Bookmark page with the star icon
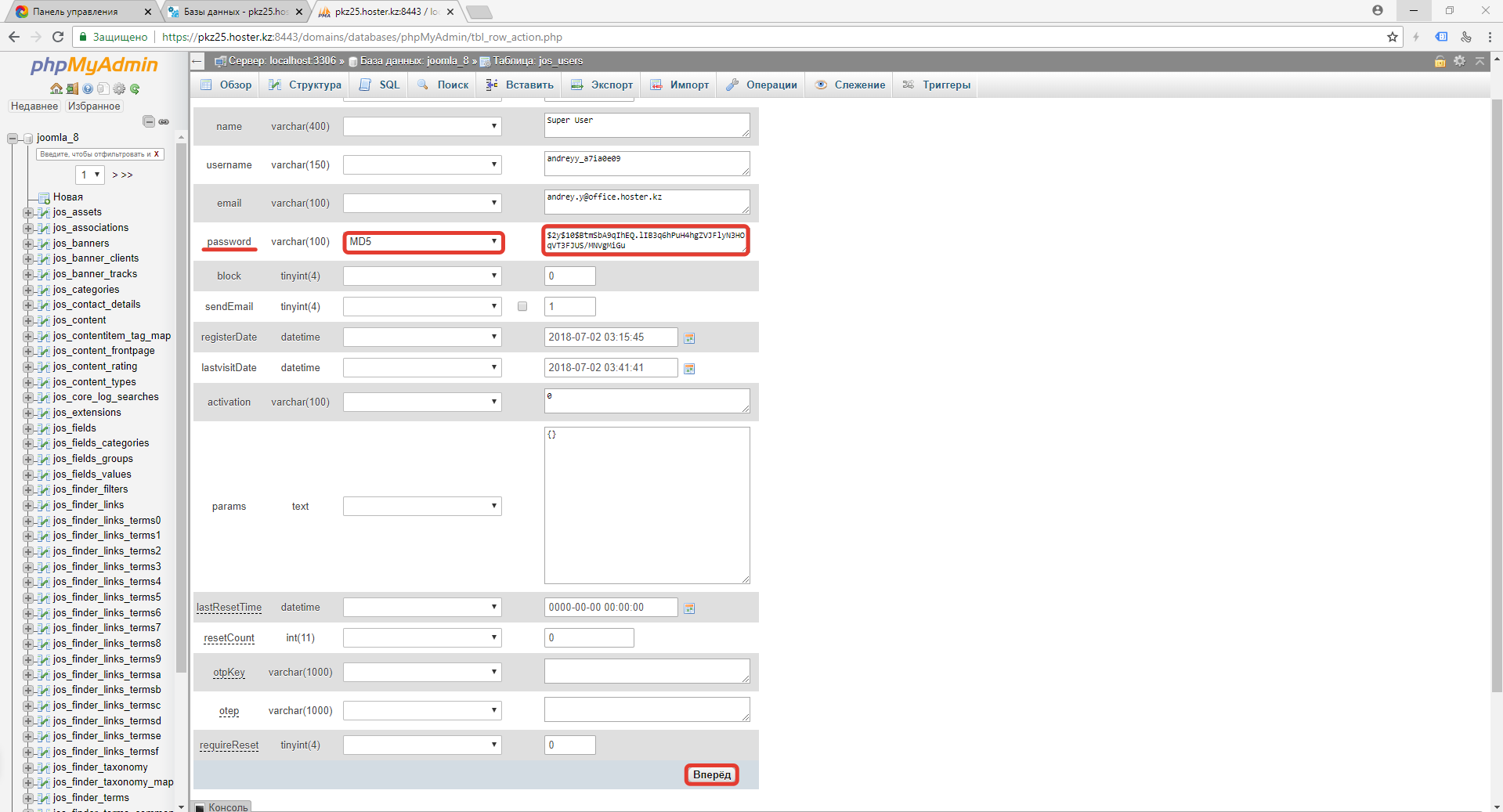Image resolution: width=1503 pixels, height=812 pixels. point(1392,37)
